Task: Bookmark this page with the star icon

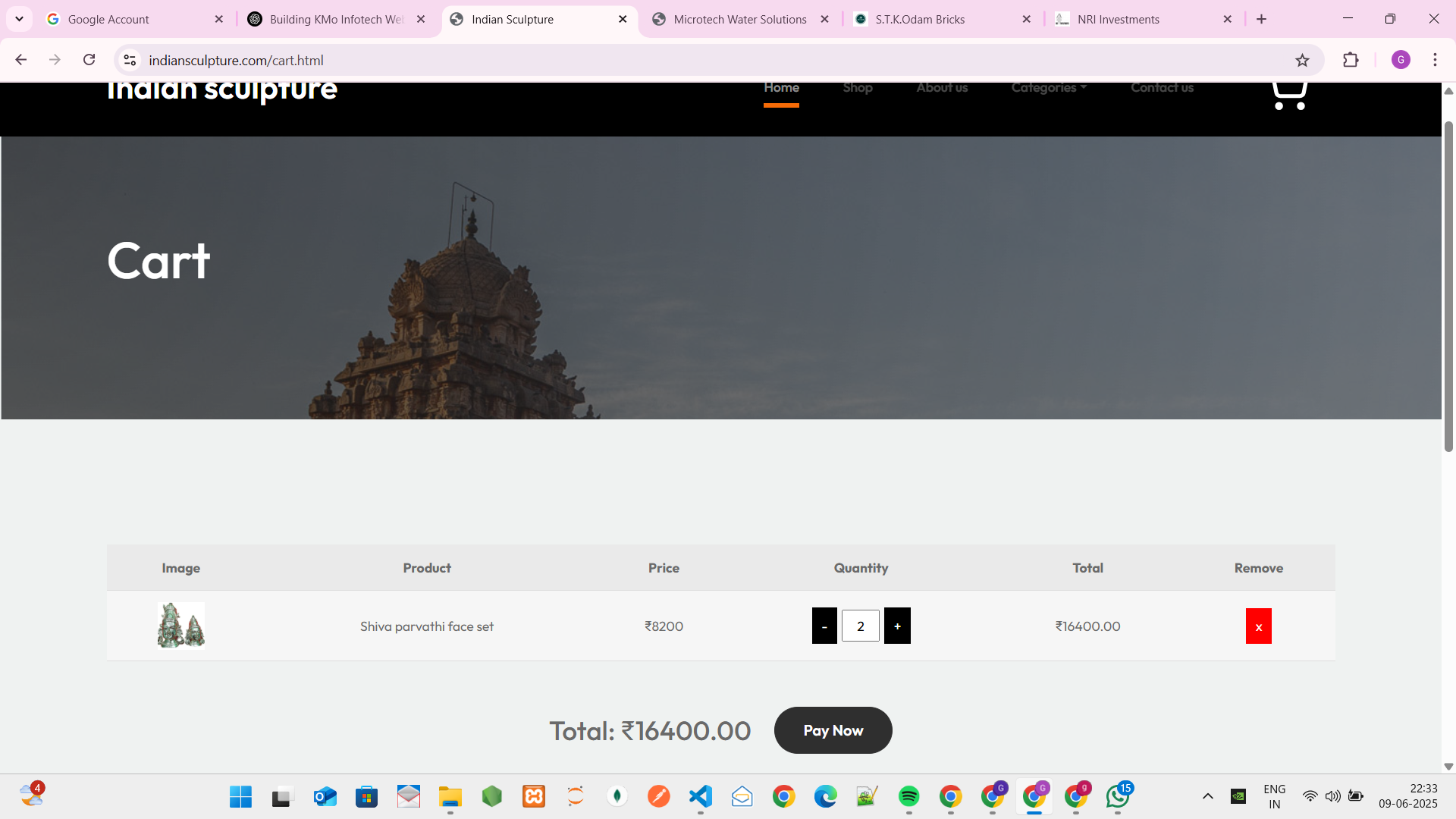Action: [1302, 61]
